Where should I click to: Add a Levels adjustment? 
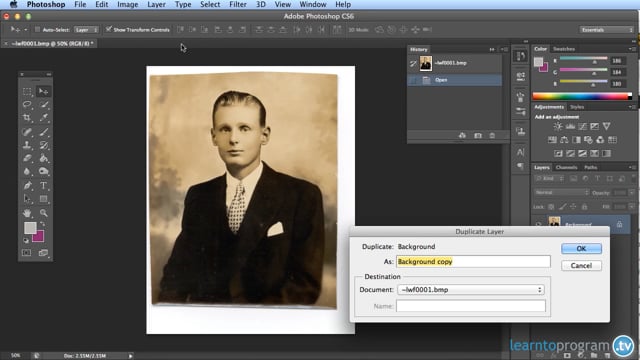(x=570, y=127)
